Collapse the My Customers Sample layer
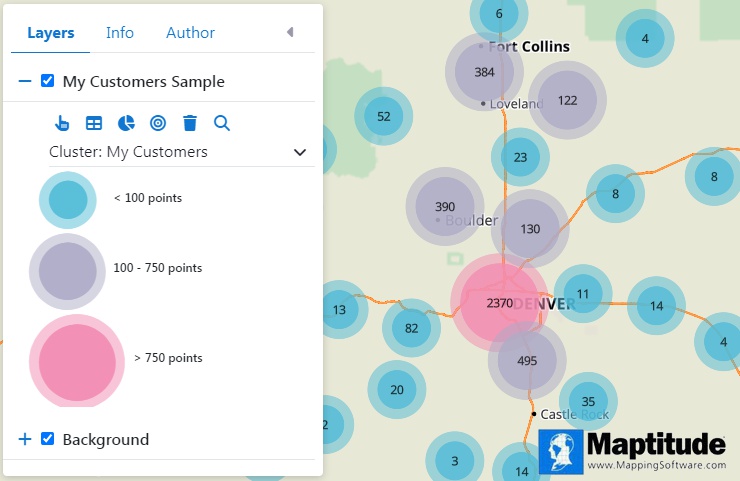The height and width of the screenshot is (481, 740). (x=25, y=81)
